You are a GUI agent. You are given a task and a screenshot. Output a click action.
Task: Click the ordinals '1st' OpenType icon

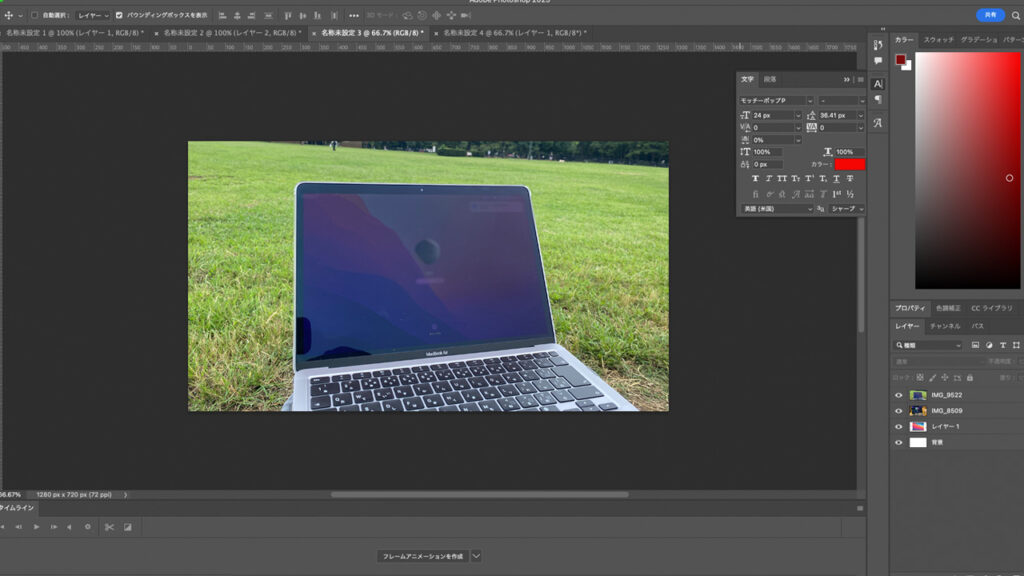click(x=837, y=194)
